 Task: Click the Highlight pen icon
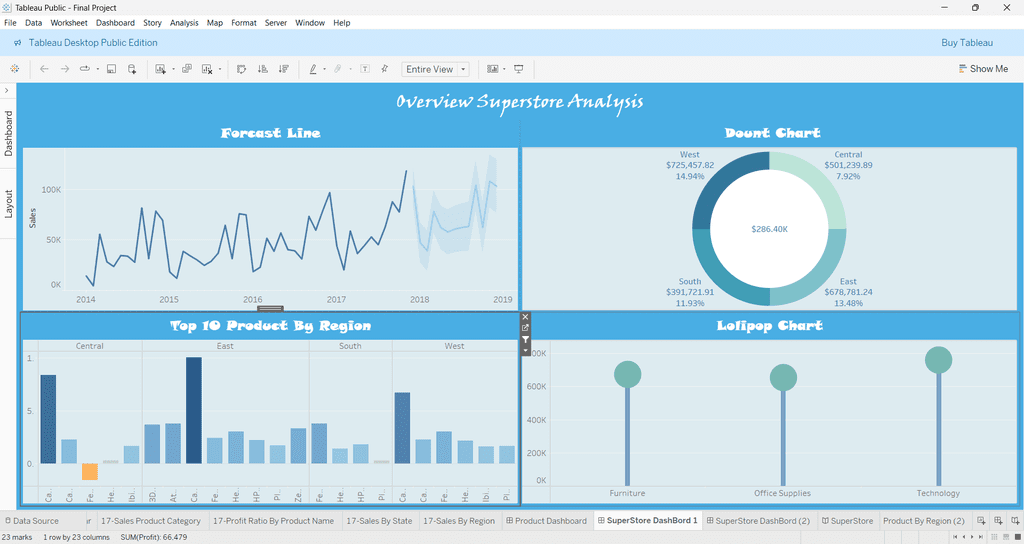[313, 69]
